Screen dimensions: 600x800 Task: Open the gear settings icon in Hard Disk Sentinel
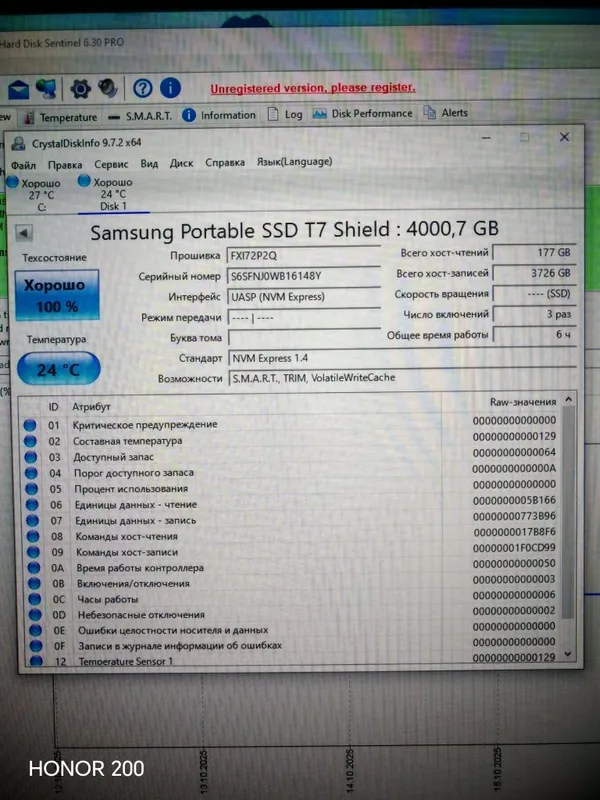(80, 89)
